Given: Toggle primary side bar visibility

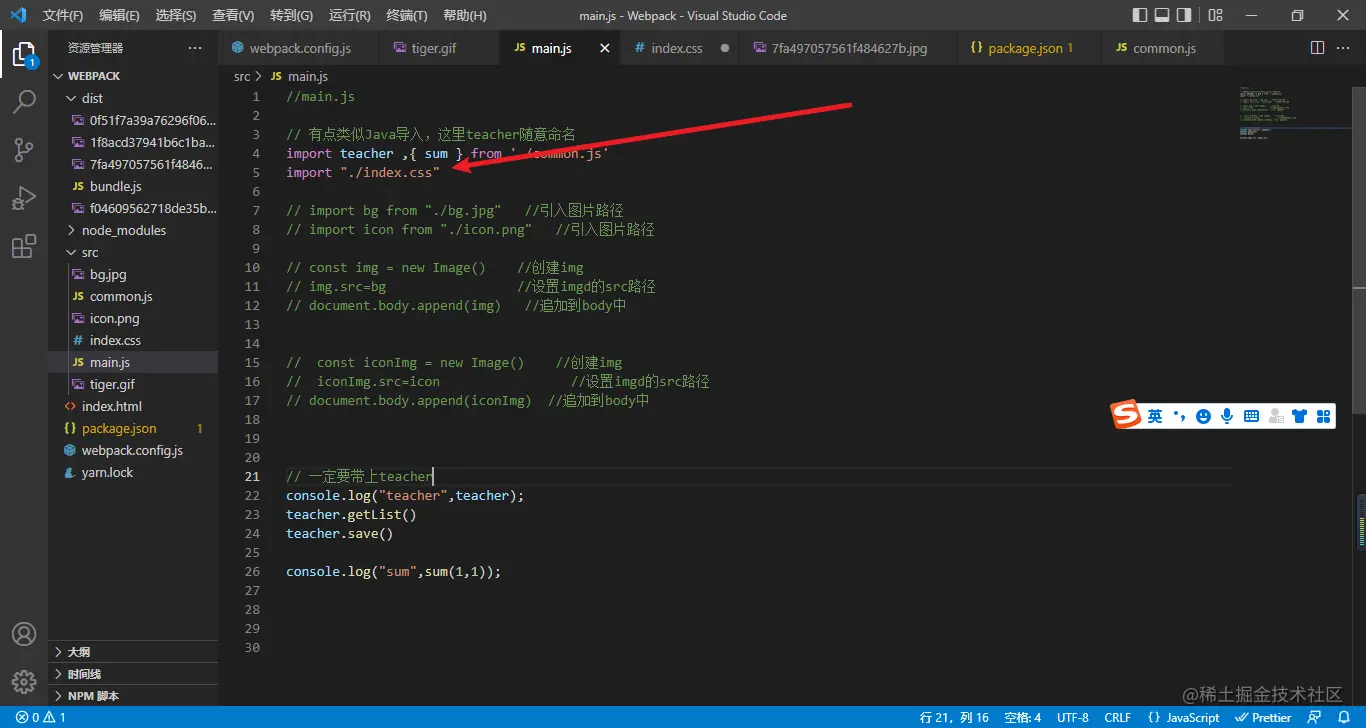Looking at the screenshot, I should [x=1140, y=15].
